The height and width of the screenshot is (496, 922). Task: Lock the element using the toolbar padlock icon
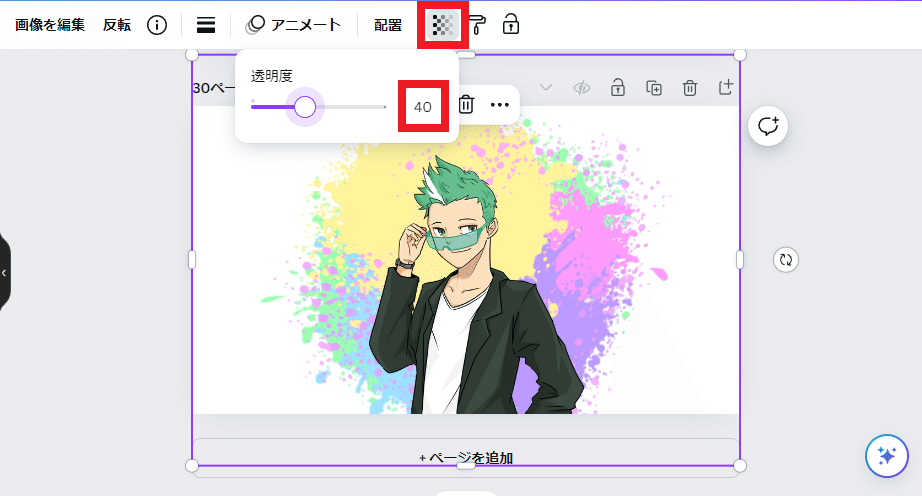click(510, 25)
